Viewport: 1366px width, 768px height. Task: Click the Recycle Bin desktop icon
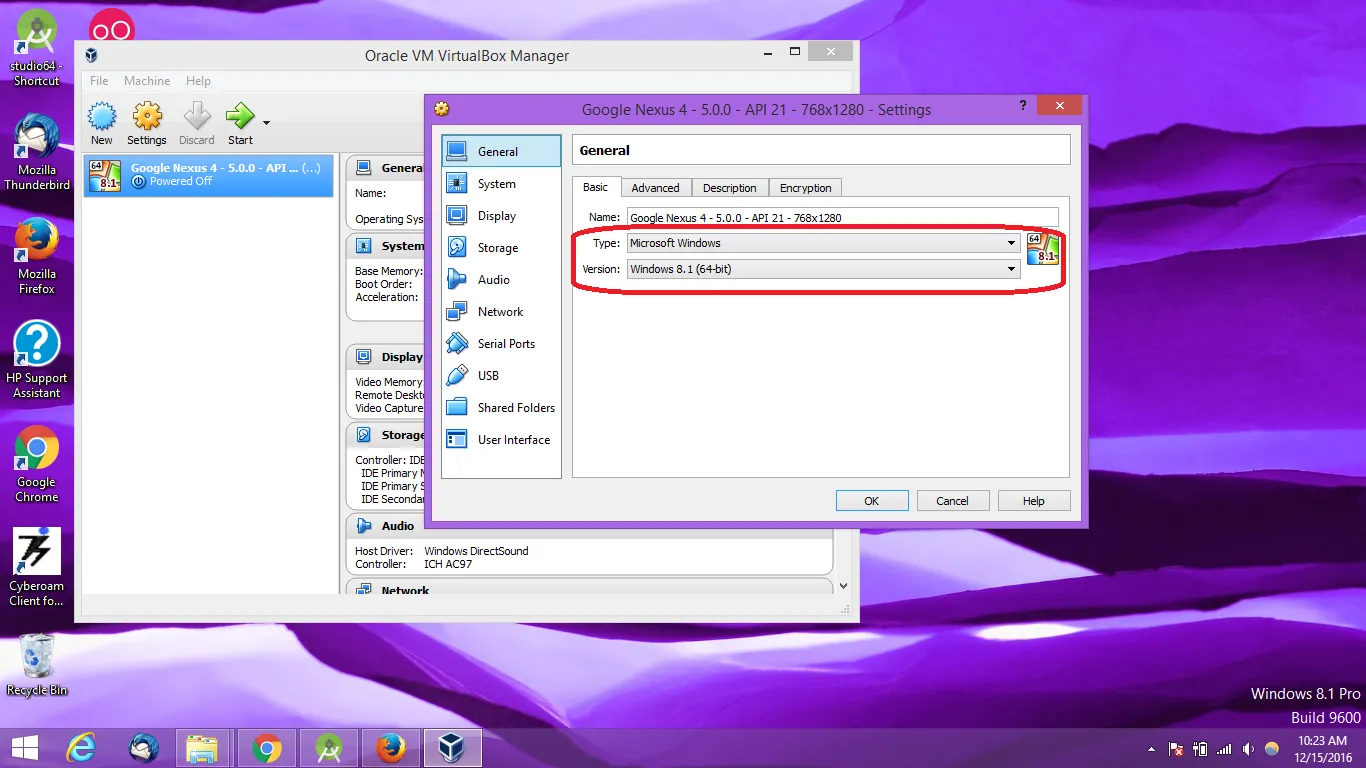[37, 665]
